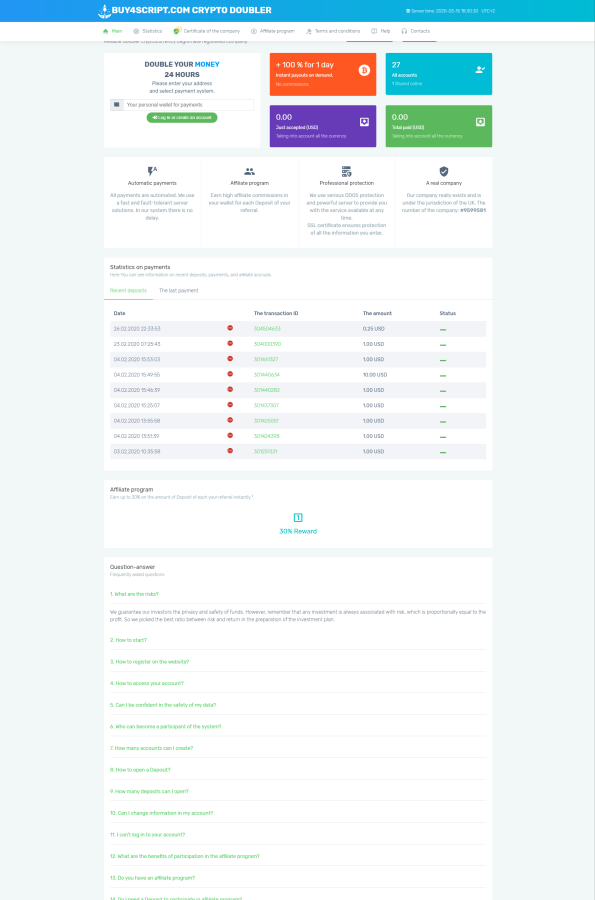Expand 'How many deposits can I open?'

[x=149, y=792]
